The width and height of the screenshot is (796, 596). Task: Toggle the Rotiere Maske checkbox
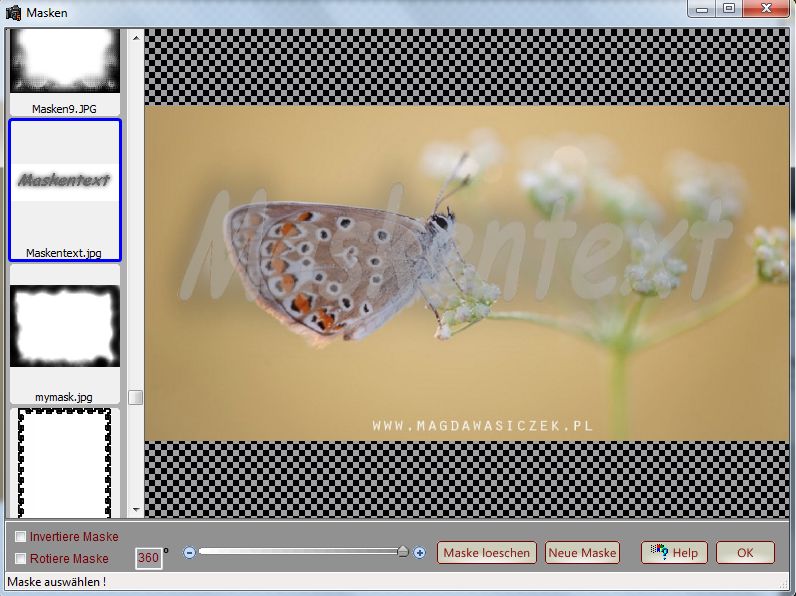tap(20, 558)
